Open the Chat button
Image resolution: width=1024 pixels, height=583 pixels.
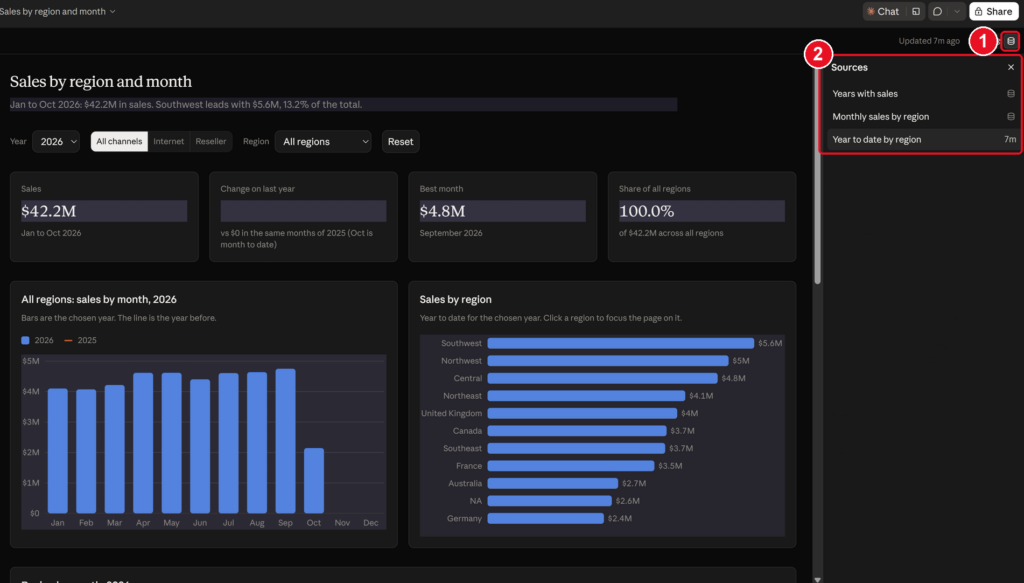click(883, 11)
